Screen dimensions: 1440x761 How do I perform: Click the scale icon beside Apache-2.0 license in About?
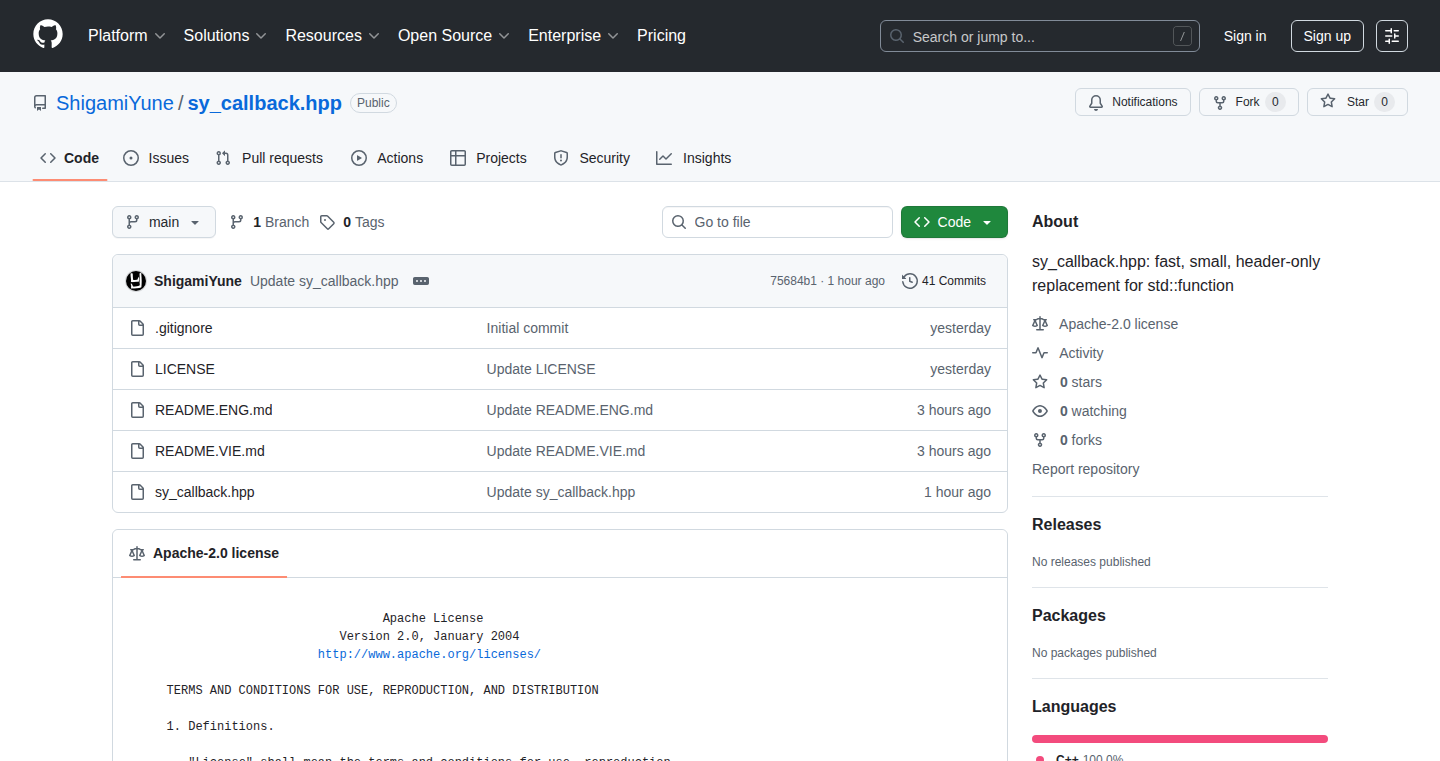[x=1040, y=324]
